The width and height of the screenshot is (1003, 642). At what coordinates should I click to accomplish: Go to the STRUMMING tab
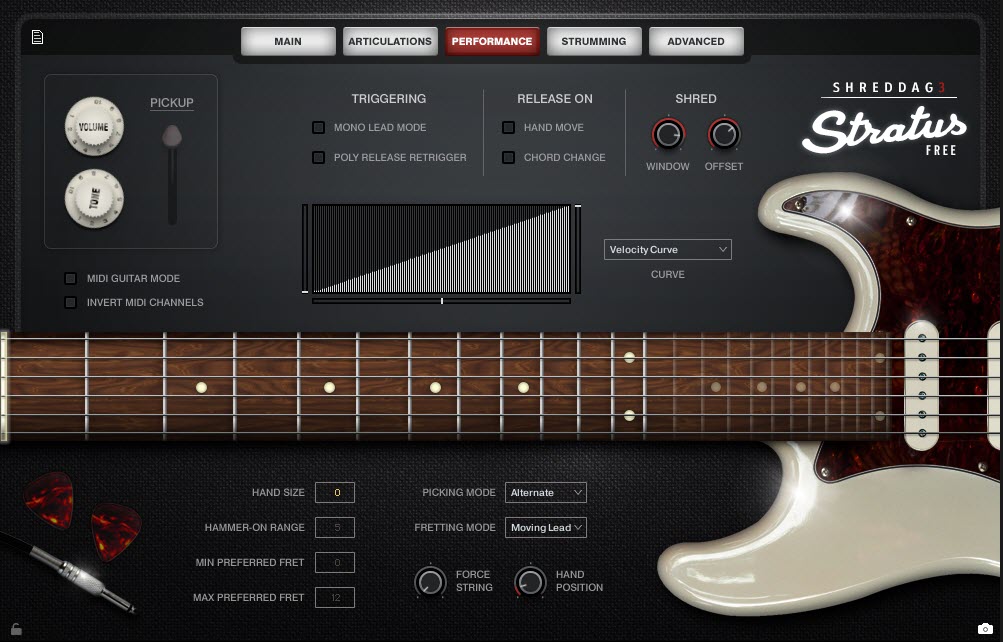click(x=594, y=41)
